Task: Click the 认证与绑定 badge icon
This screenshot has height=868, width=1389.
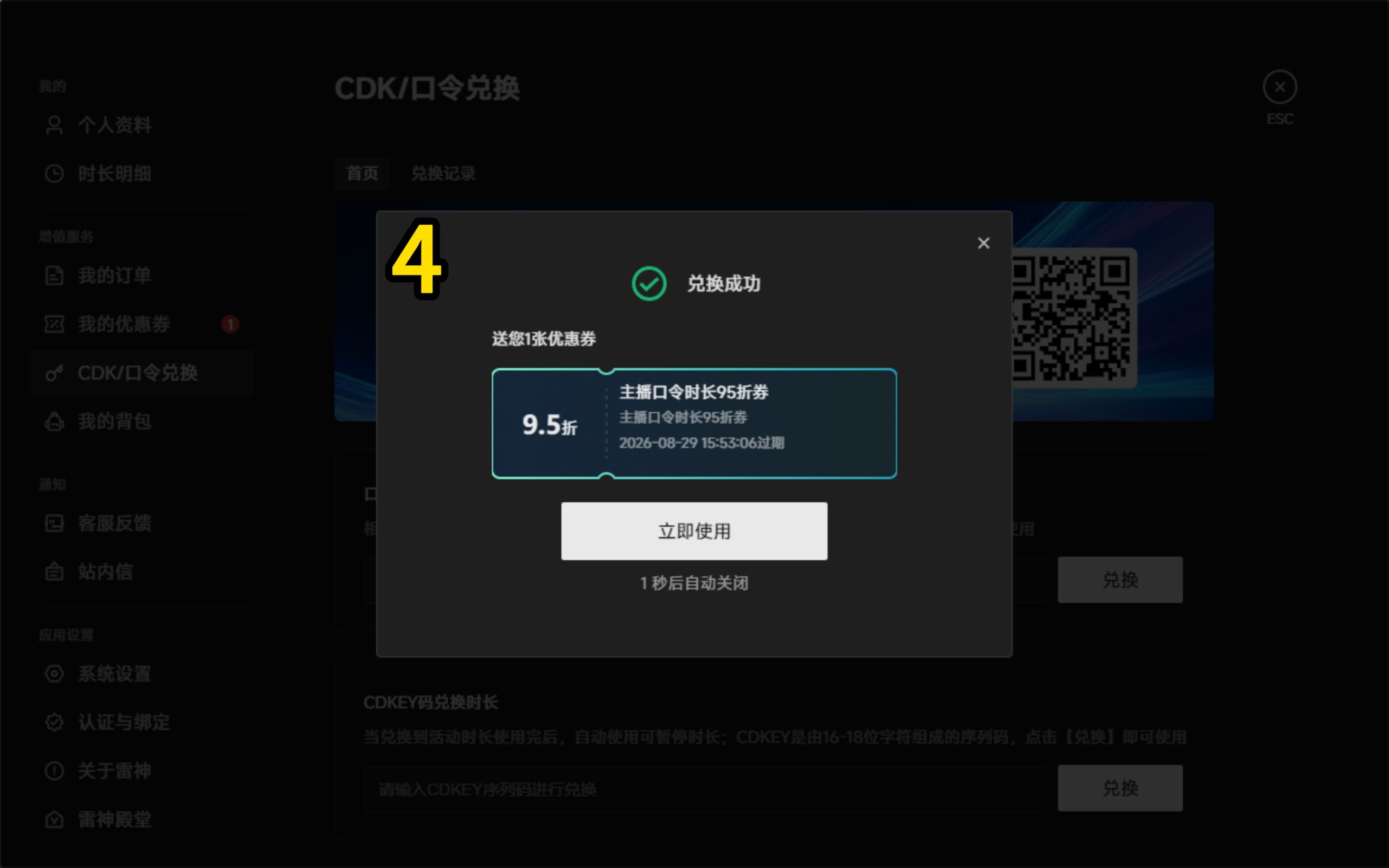Action: (54, 723)
